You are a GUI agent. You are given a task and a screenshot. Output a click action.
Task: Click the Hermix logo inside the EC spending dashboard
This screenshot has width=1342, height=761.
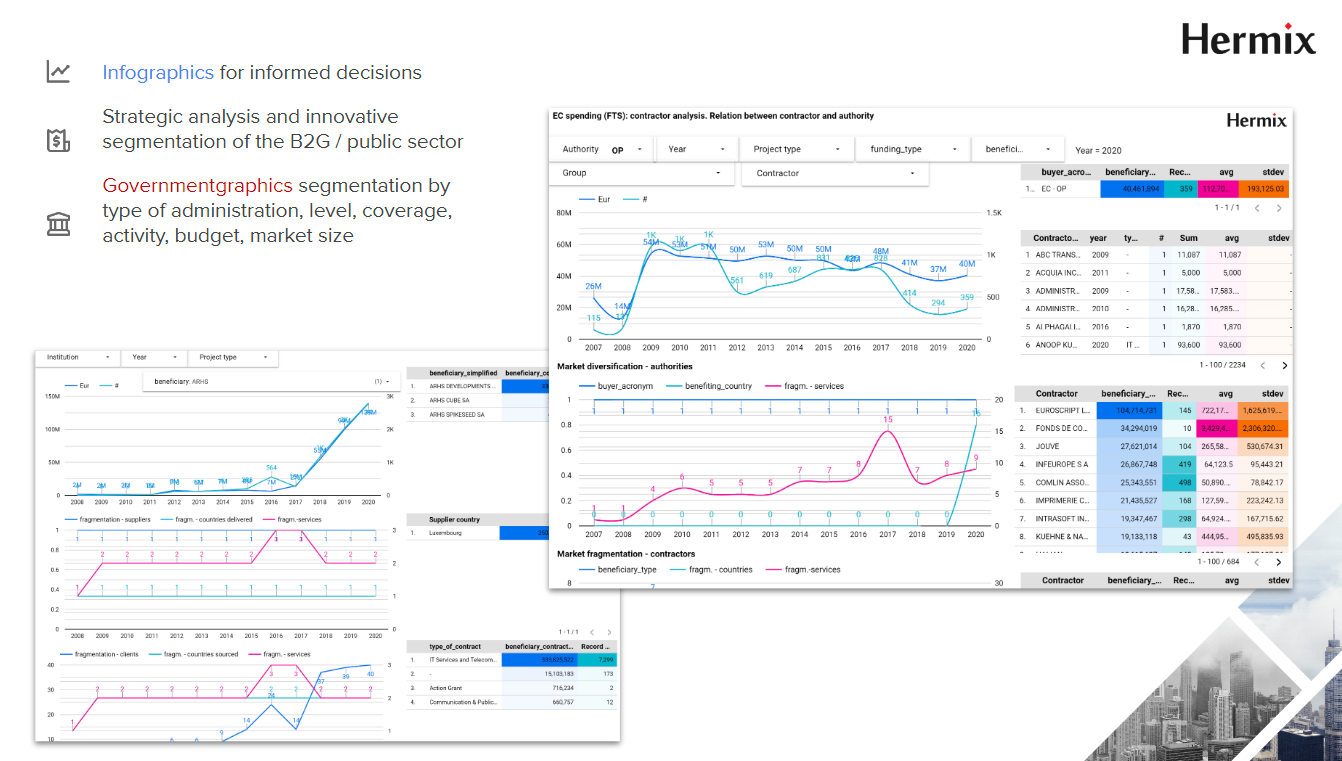pyautogui.click(x=1256, y=120)
